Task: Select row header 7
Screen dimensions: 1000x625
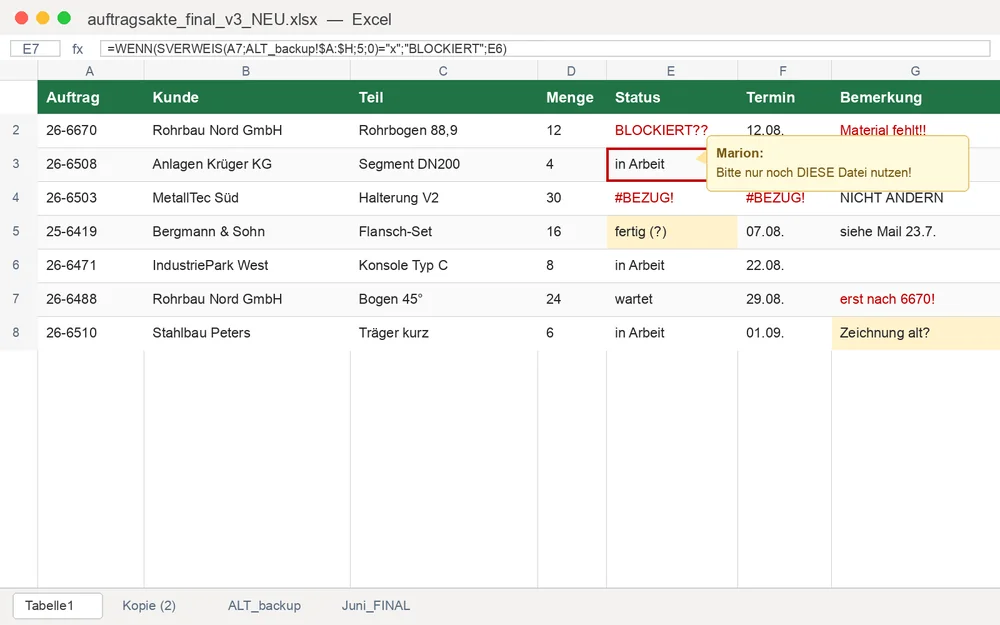Action: pyautogui.click(x=18, y=299)
